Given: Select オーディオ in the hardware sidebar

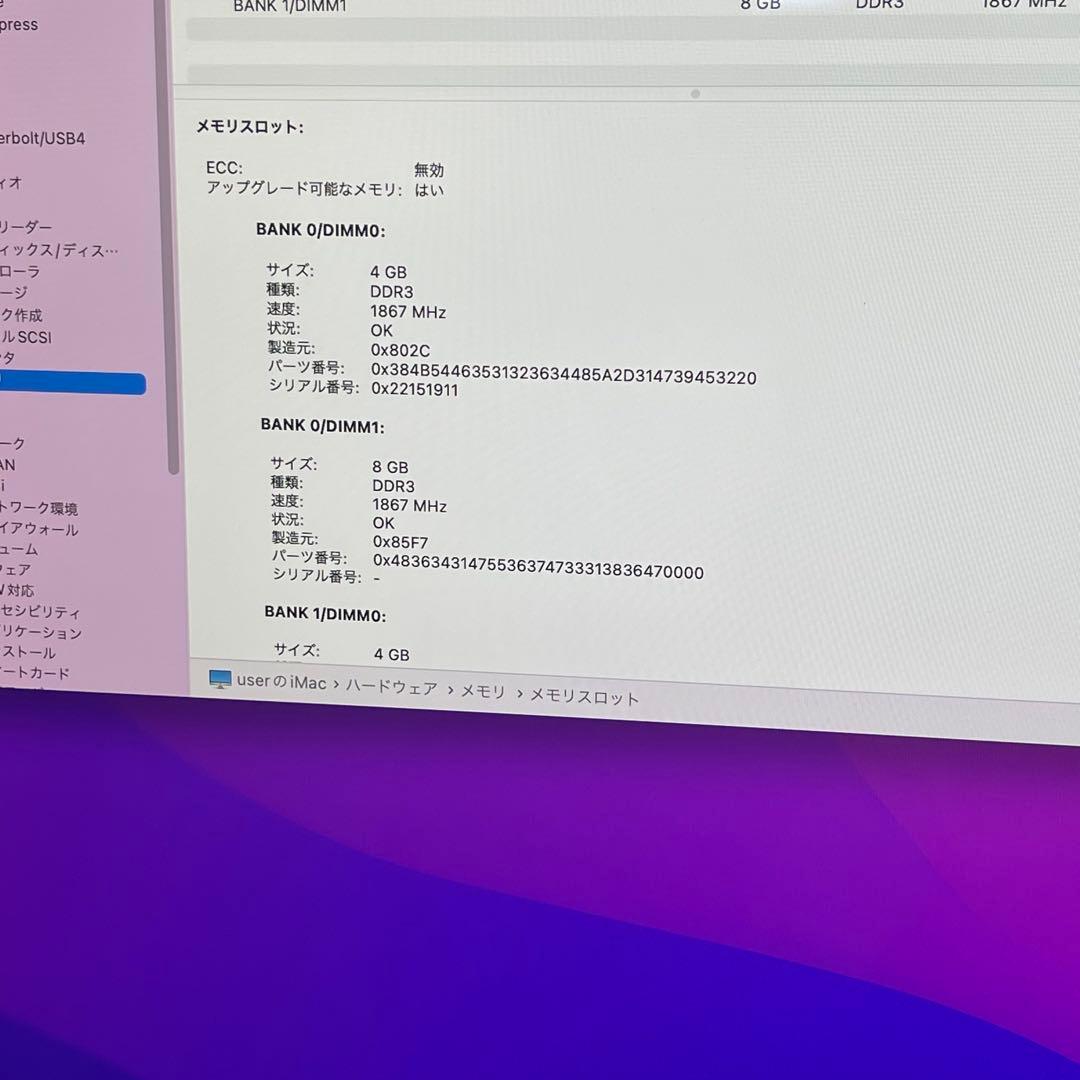Looking at the screenshot, I should (x=12, y=183).
